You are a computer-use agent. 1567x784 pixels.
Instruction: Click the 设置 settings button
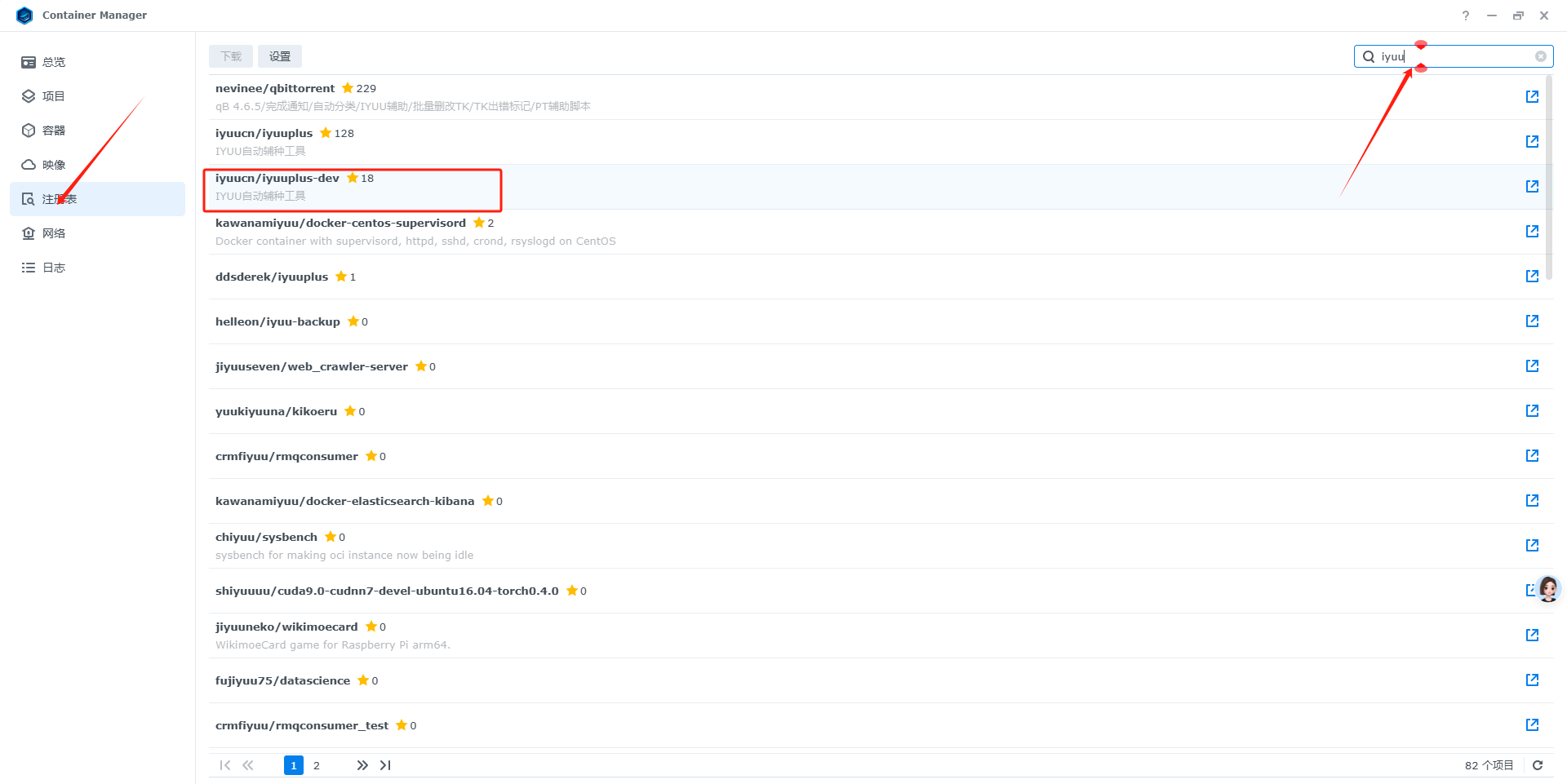click(280, 56)
